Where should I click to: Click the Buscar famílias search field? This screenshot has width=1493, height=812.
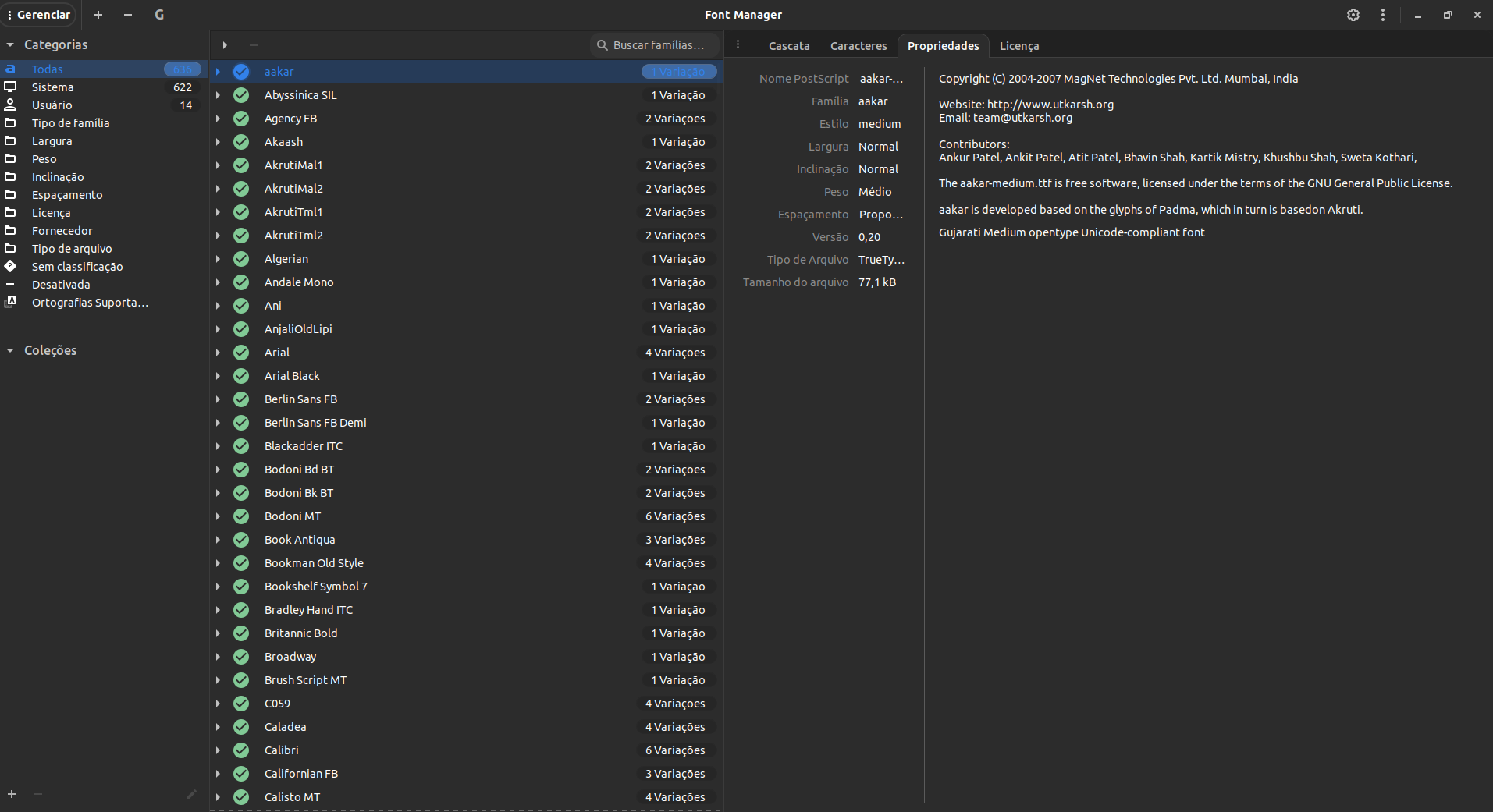[657, 45]
